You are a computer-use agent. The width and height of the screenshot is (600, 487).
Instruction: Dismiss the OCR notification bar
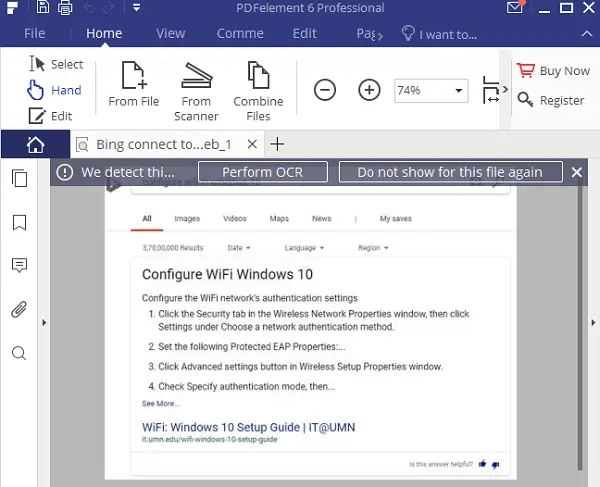point(577,173)
